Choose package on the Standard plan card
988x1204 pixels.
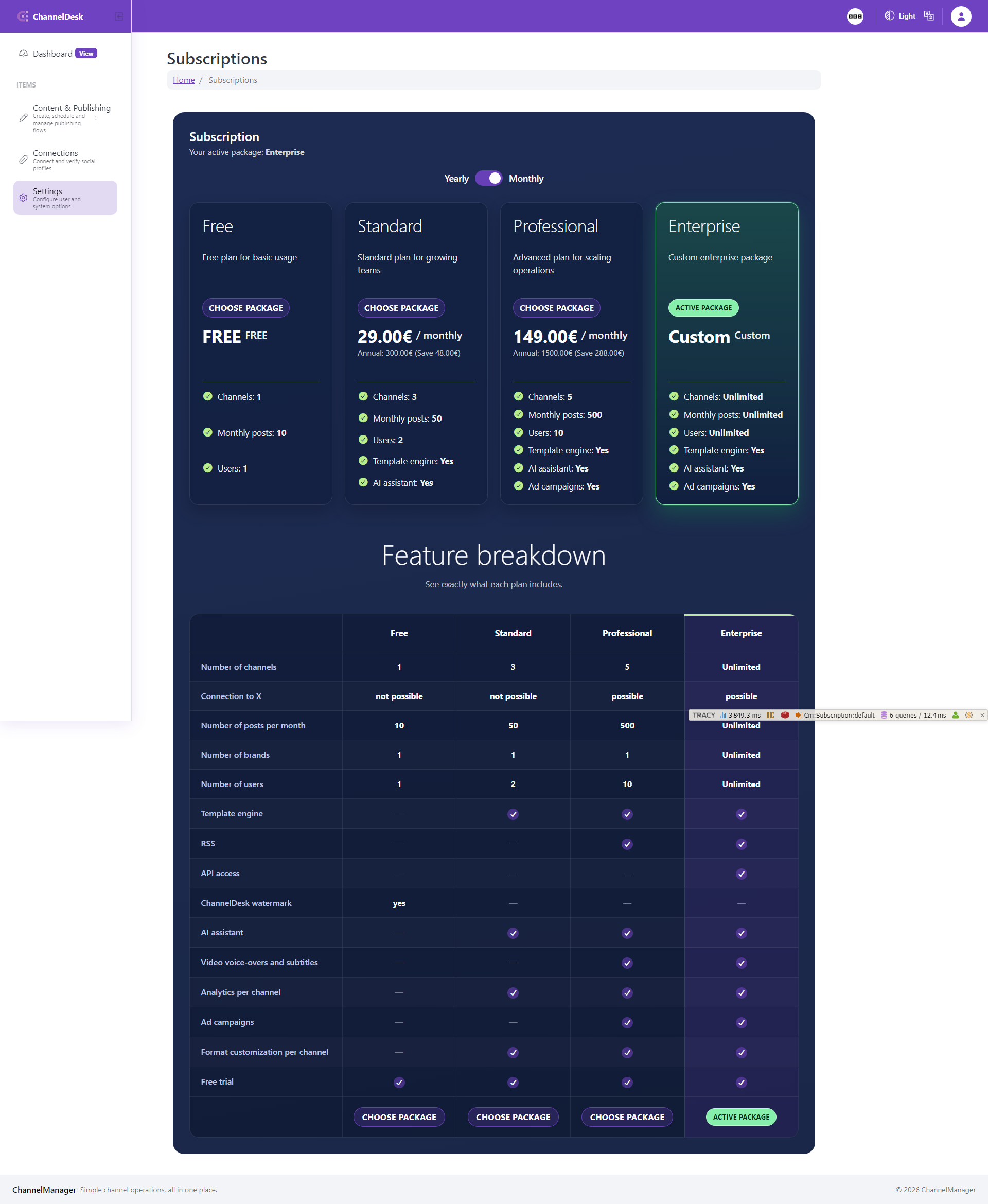(x=401, y=308)
